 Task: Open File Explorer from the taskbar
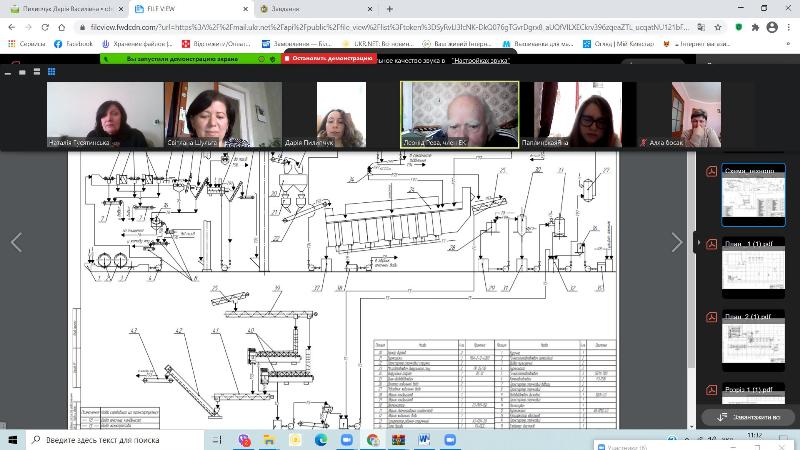269,440
